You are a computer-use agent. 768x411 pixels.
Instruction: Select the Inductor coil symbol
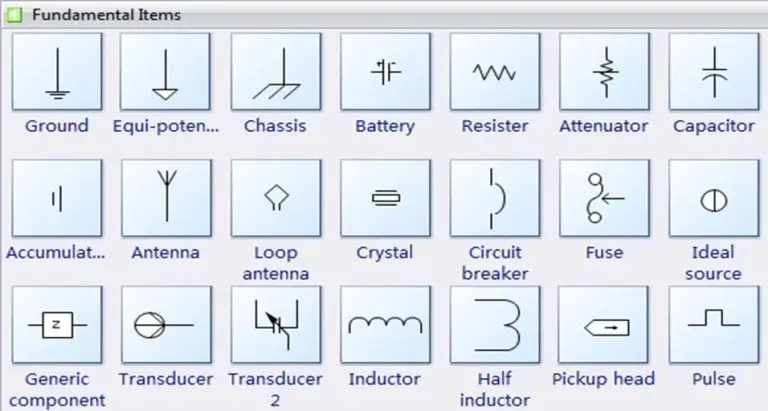point(385,325)
